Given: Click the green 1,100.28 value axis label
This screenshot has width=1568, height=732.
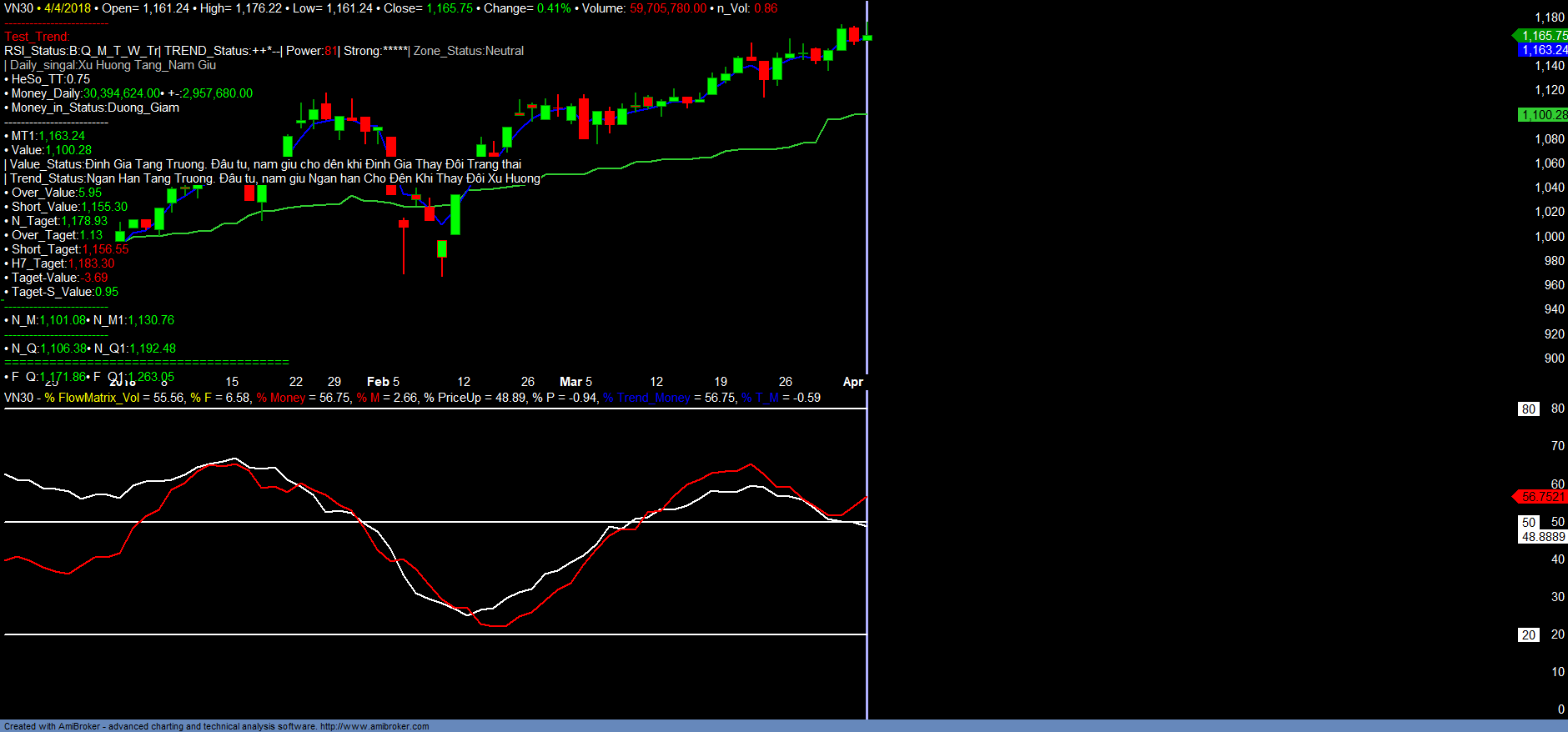Looking at the screenshot, I should point(1543,115).
